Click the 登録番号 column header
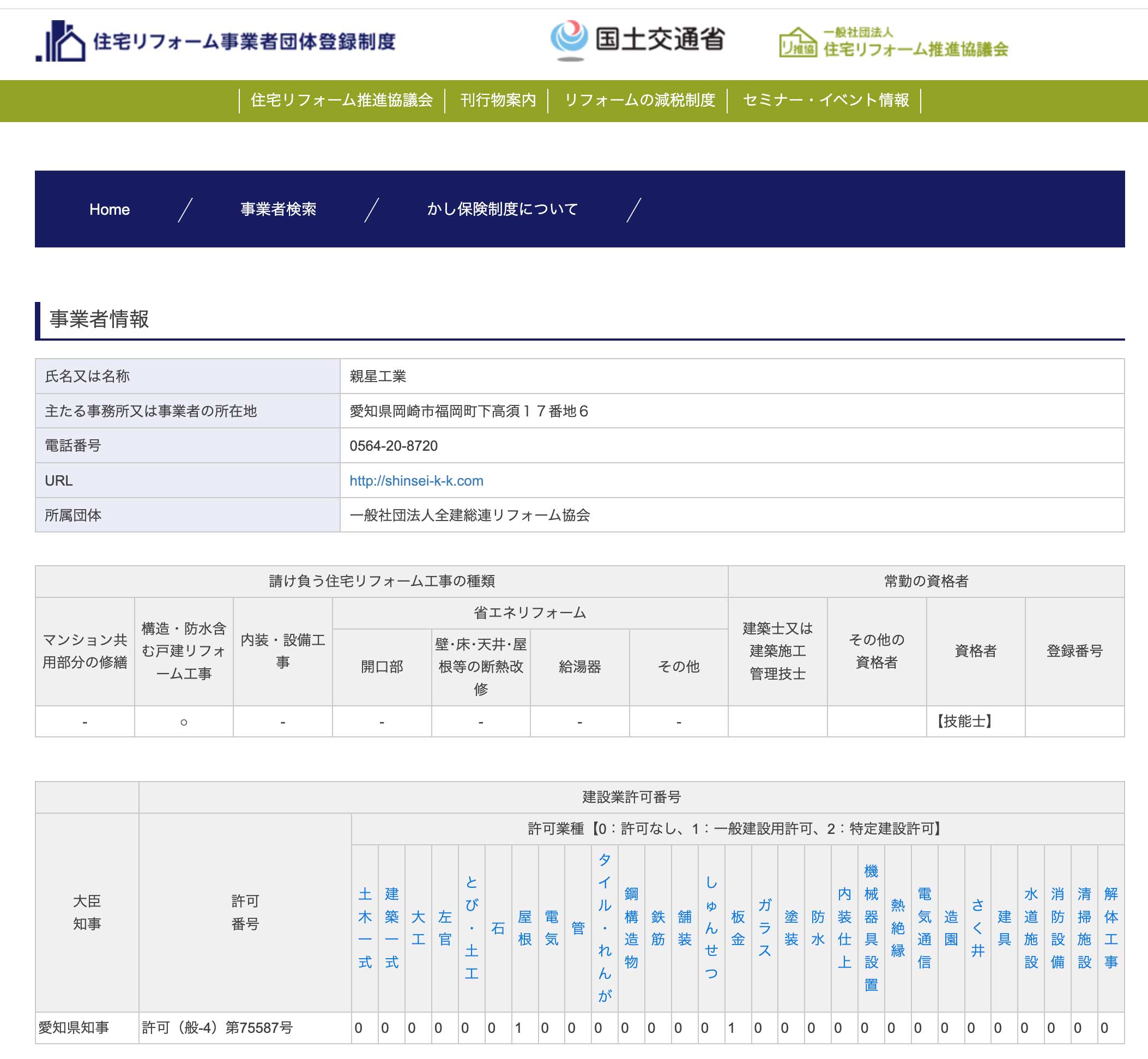Image resolution: width=1148 pixels, height=1059 pixels. click(x=1074, y=651)
